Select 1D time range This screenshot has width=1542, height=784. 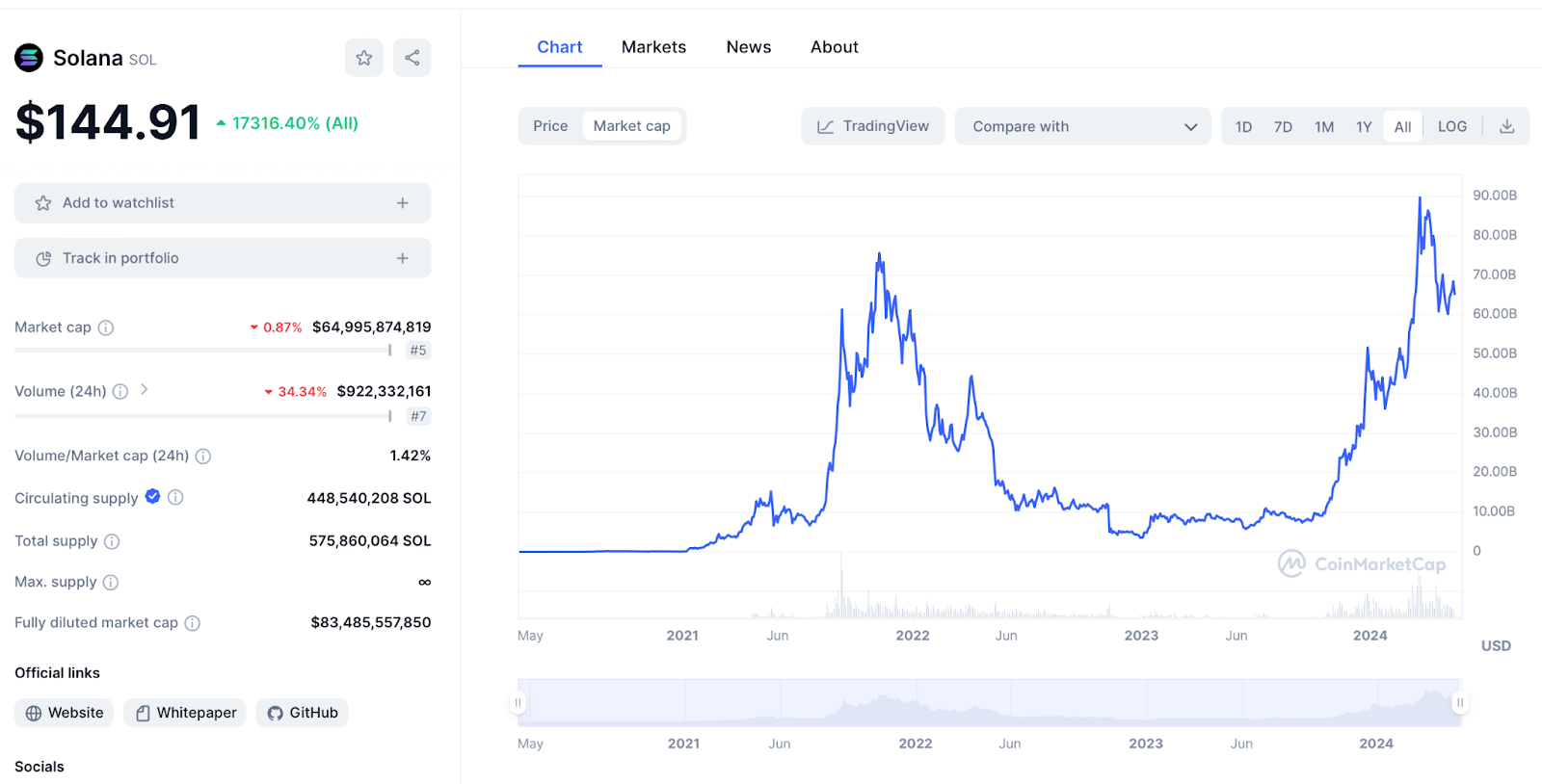[1244, 126]
